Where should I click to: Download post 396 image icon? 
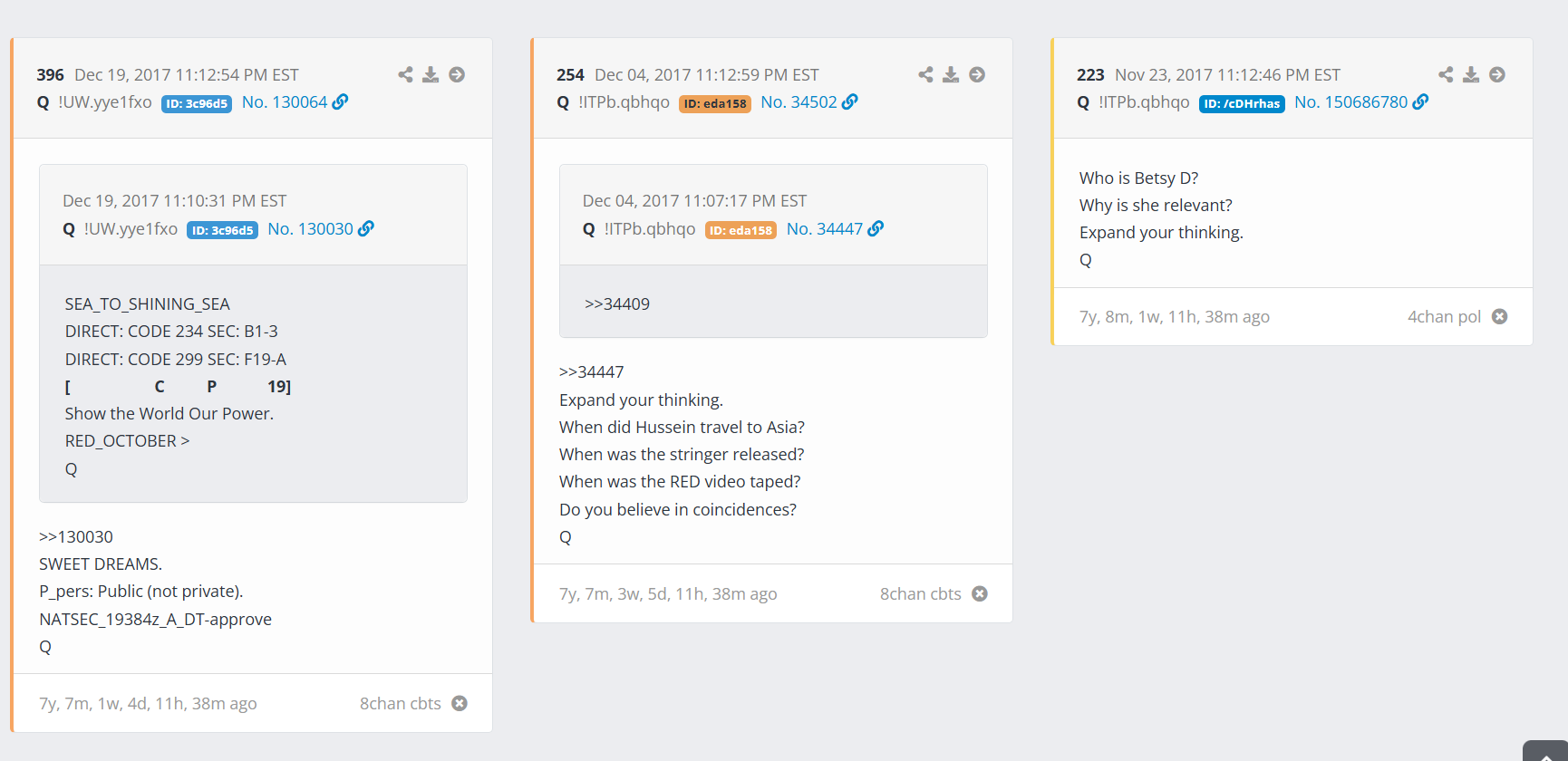coord(431,74)
